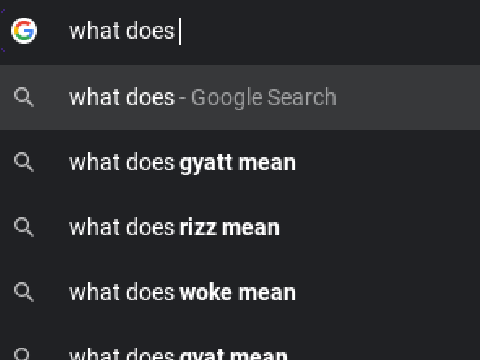Click the gray 'Google Search' label text

coord(264,98)
